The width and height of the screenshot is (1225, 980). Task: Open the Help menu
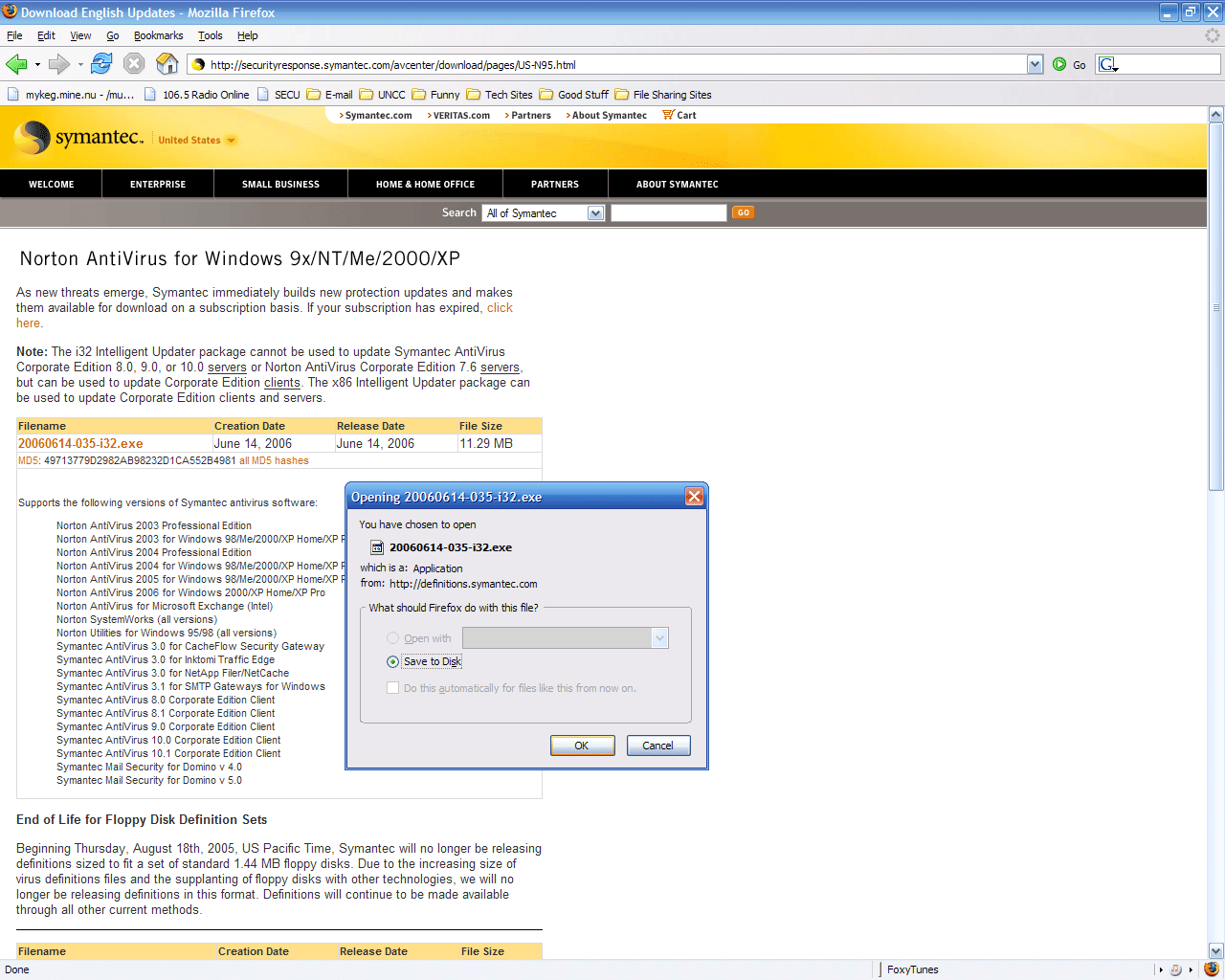coord(248,35)
